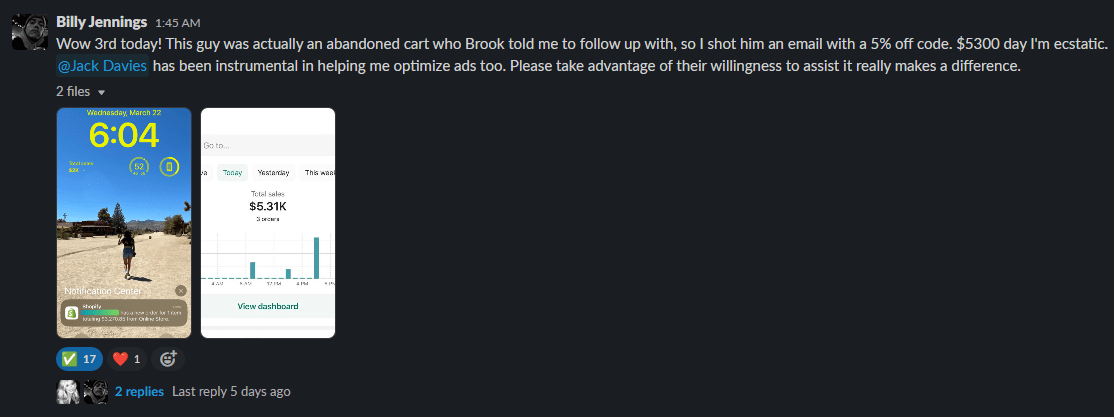The width and height of the screenshot is (1114, 417).
Task: Click the phone widget icon on lock screen
Action: tap(169, 168)
